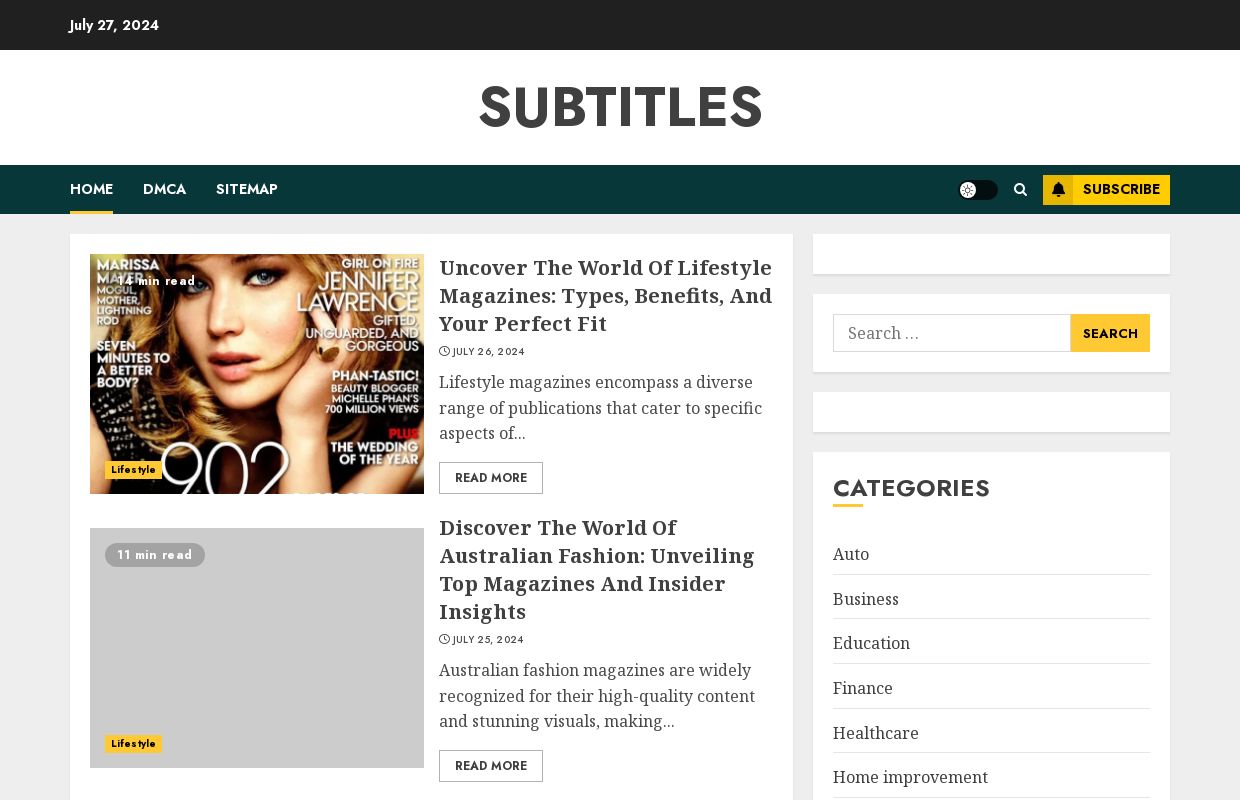Screen dimensions: 1240x800
Task: Click Read More under Lifestyle Magazines article
Action: click(x=491, y=478)
